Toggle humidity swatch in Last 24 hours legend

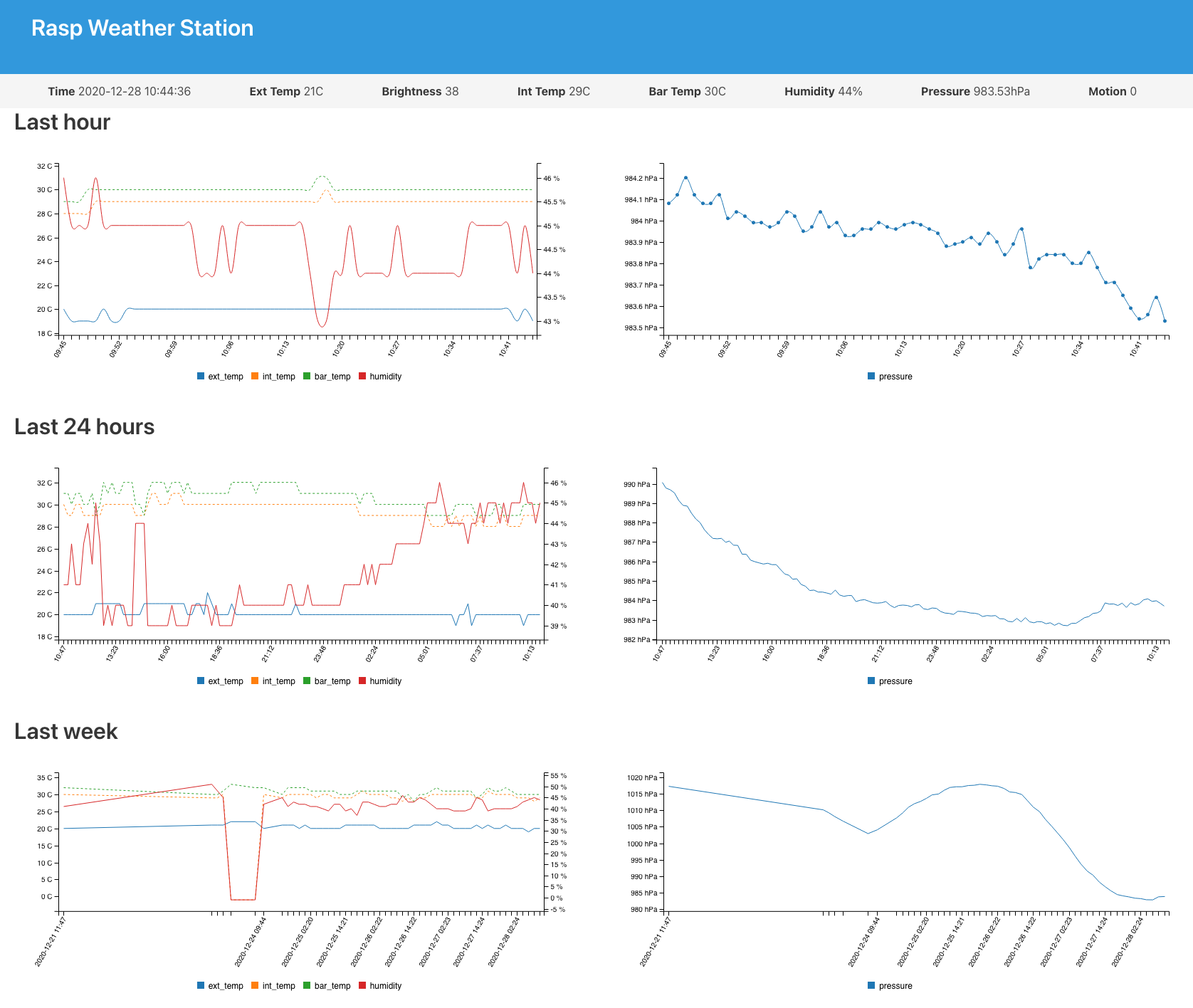pos(362,681)
